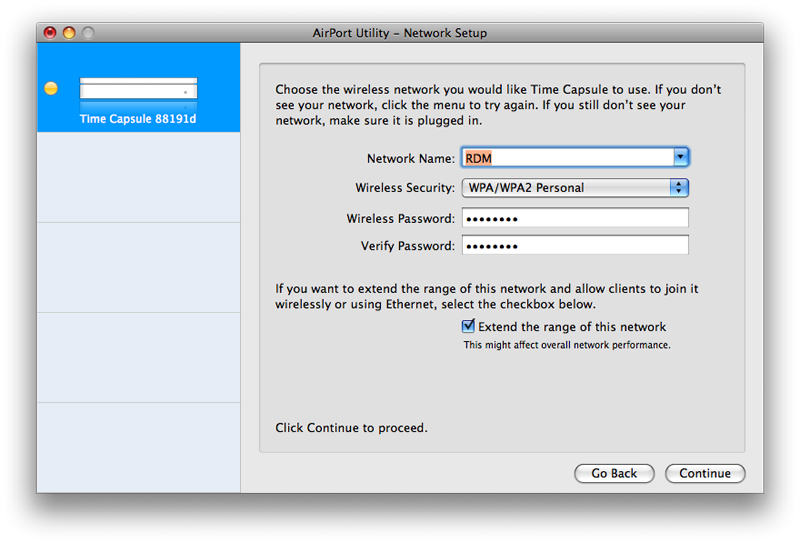This screenshot has width=800, height=543.
Task: Open the Wireless Security popup menu
Action: (575, 188)
